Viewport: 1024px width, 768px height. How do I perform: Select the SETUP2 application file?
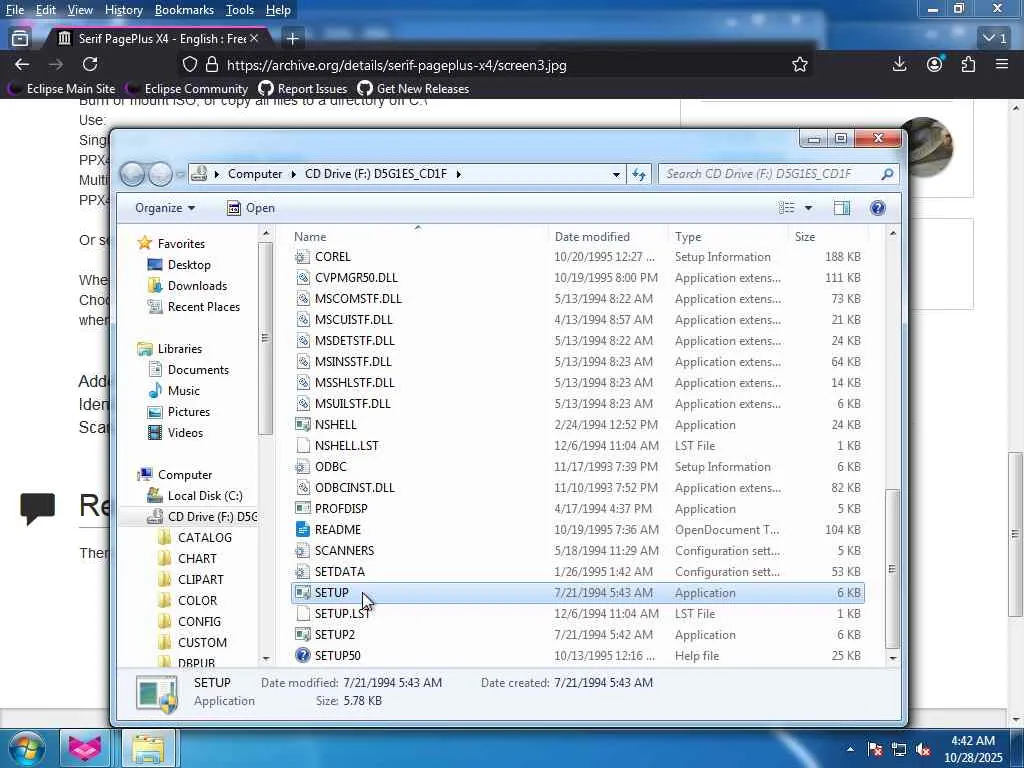[578, 634]
